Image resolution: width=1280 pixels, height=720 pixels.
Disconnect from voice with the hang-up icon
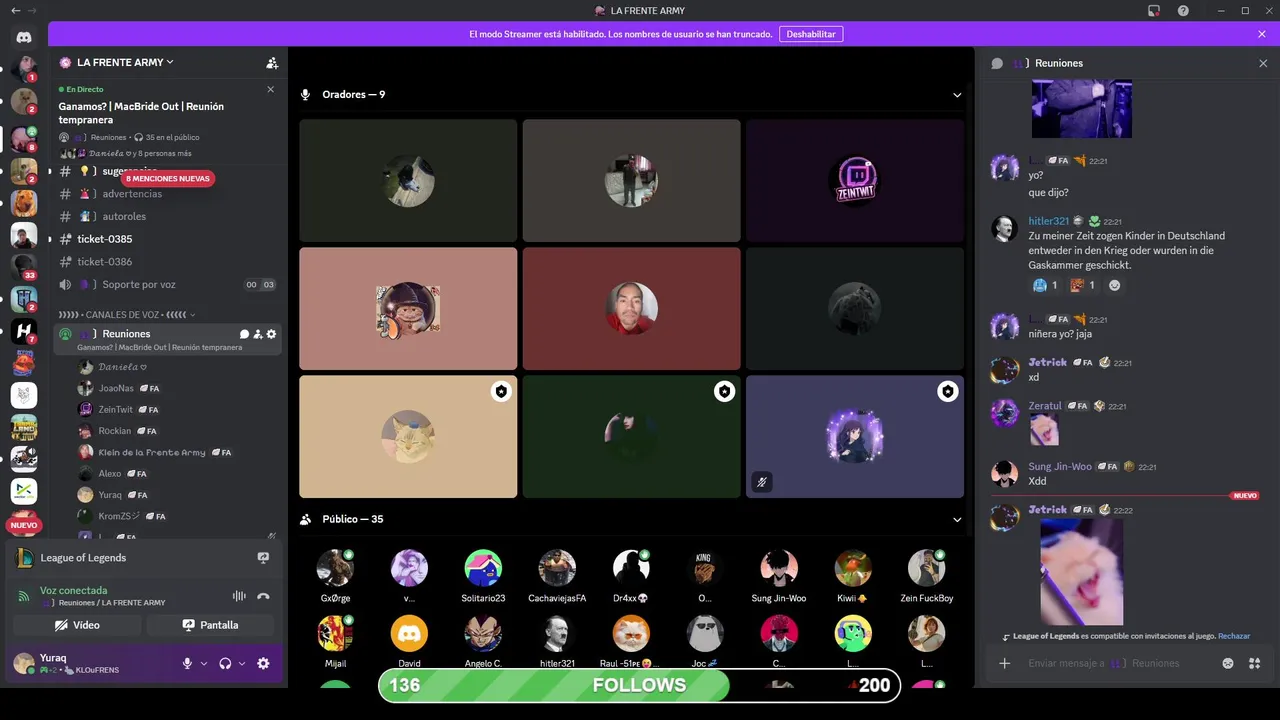pos(263,596)
